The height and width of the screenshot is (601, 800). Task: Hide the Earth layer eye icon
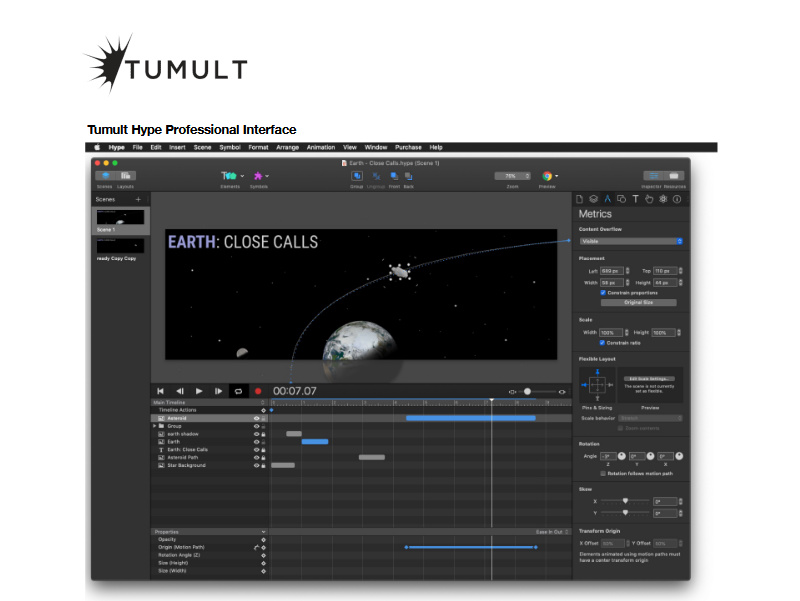[x=257, y=442]
